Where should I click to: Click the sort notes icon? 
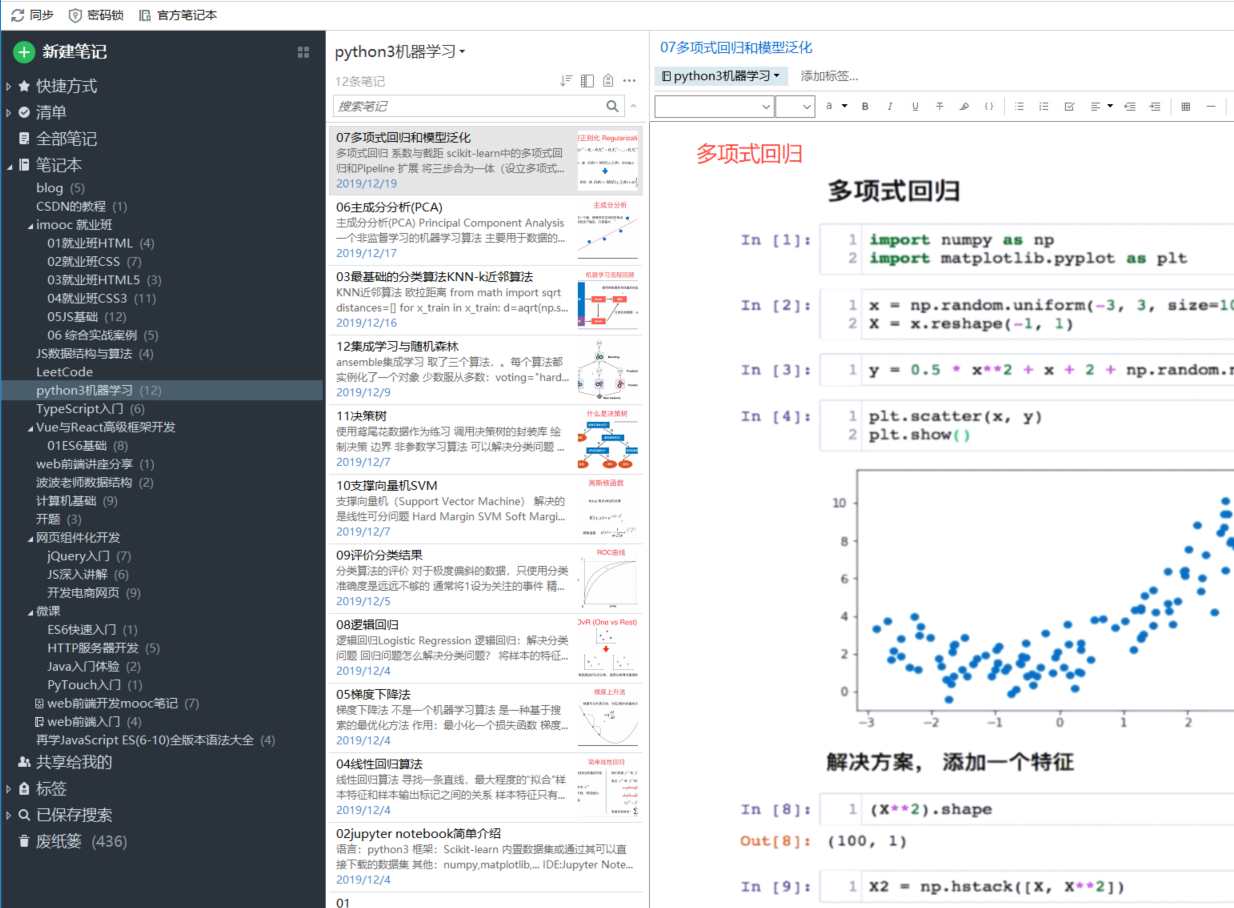coord(566,81)
